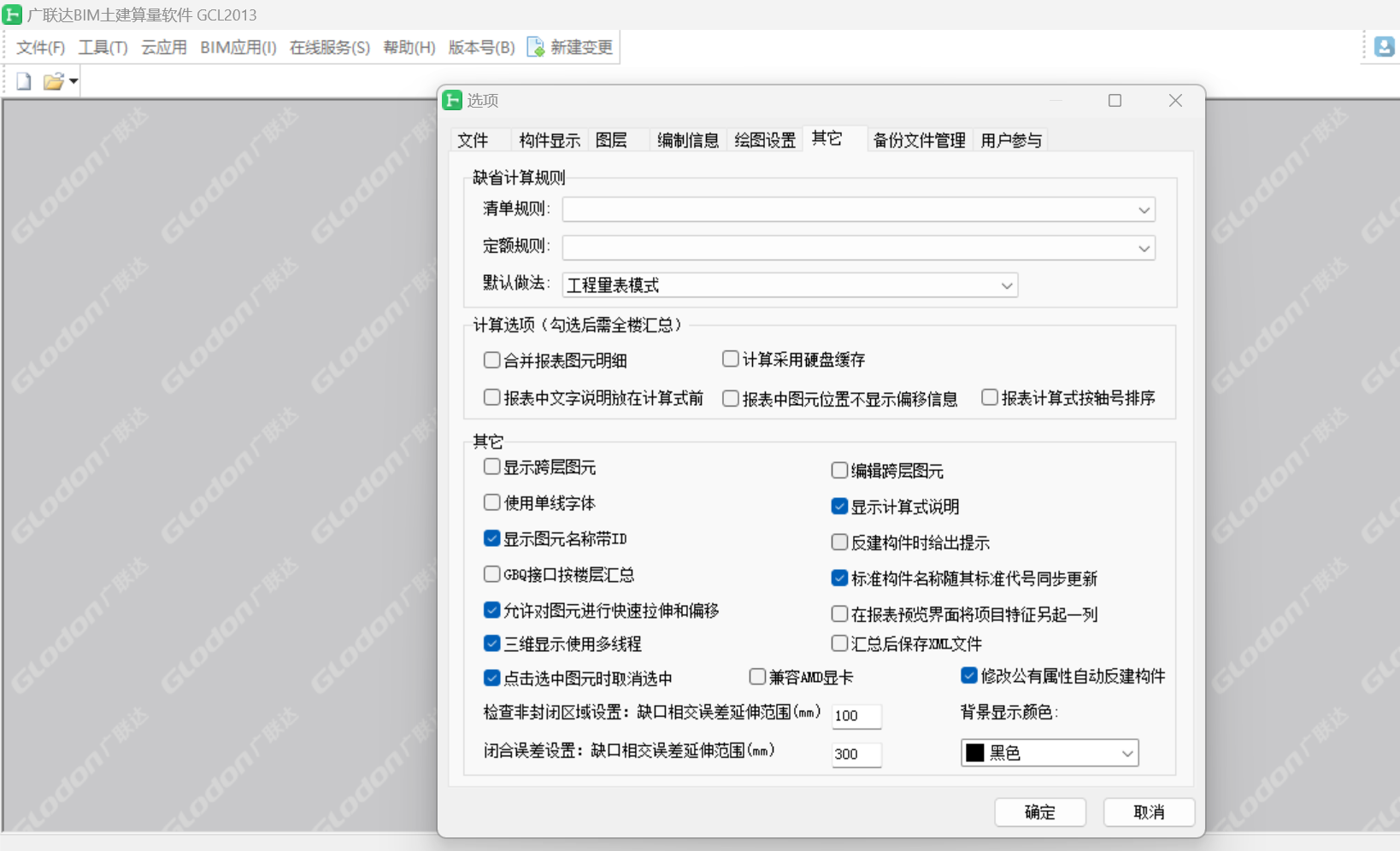This screenshot has width=1400, height=851.
Task: Check 报表中文字说明放在计算式前
Action: [491, 397]
